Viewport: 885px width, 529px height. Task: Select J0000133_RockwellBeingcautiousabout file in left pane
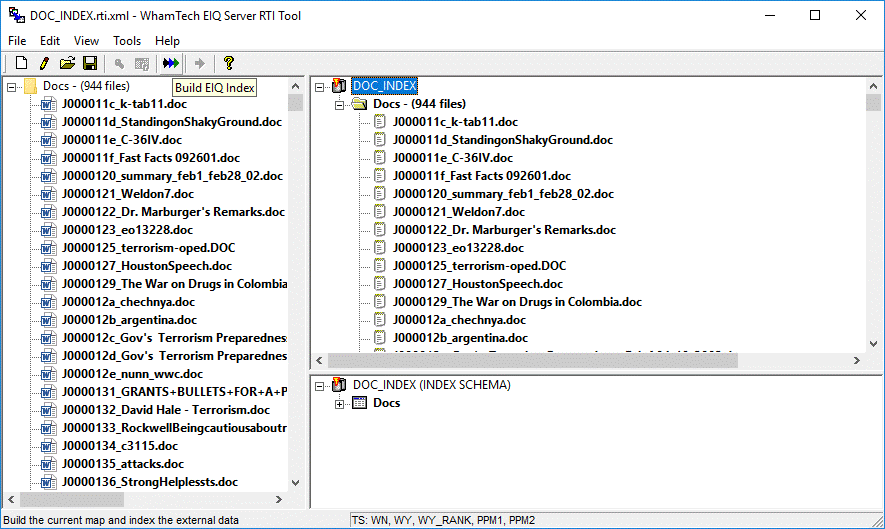coord(174,428)
